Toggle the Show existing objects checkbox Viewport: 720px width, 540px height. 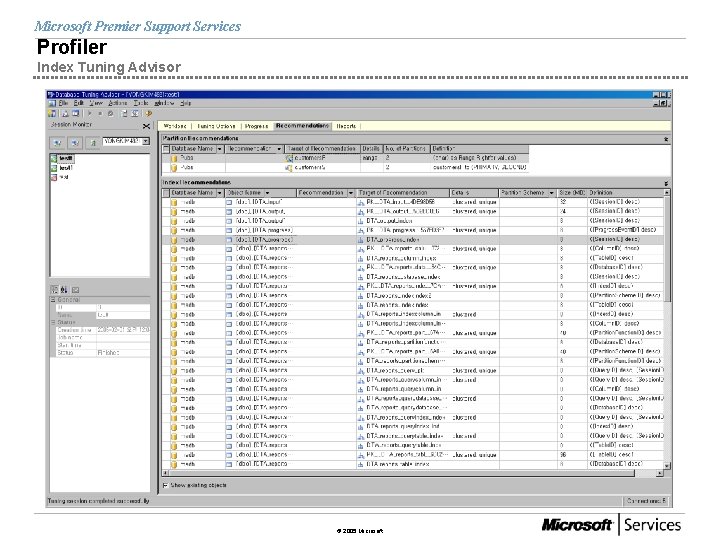point(165,485)
